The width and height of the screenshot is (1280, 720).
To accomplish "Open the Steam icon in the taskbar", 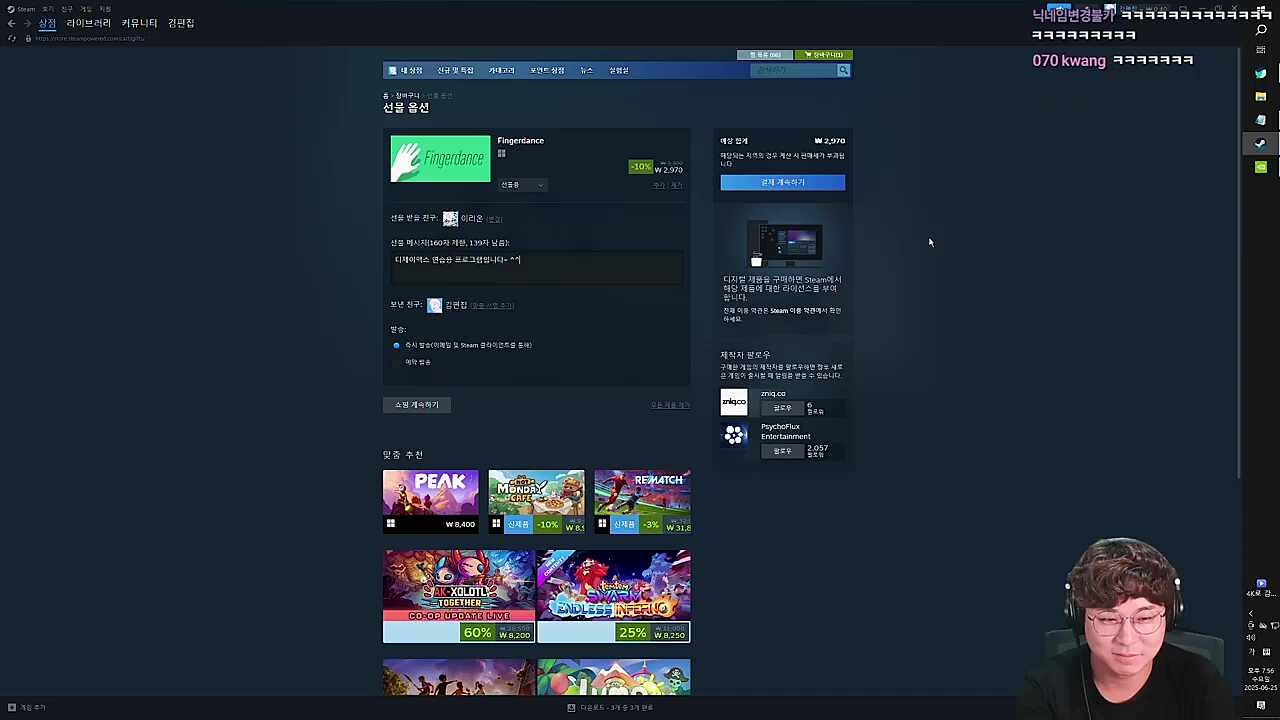I will tap(1261, 143).
